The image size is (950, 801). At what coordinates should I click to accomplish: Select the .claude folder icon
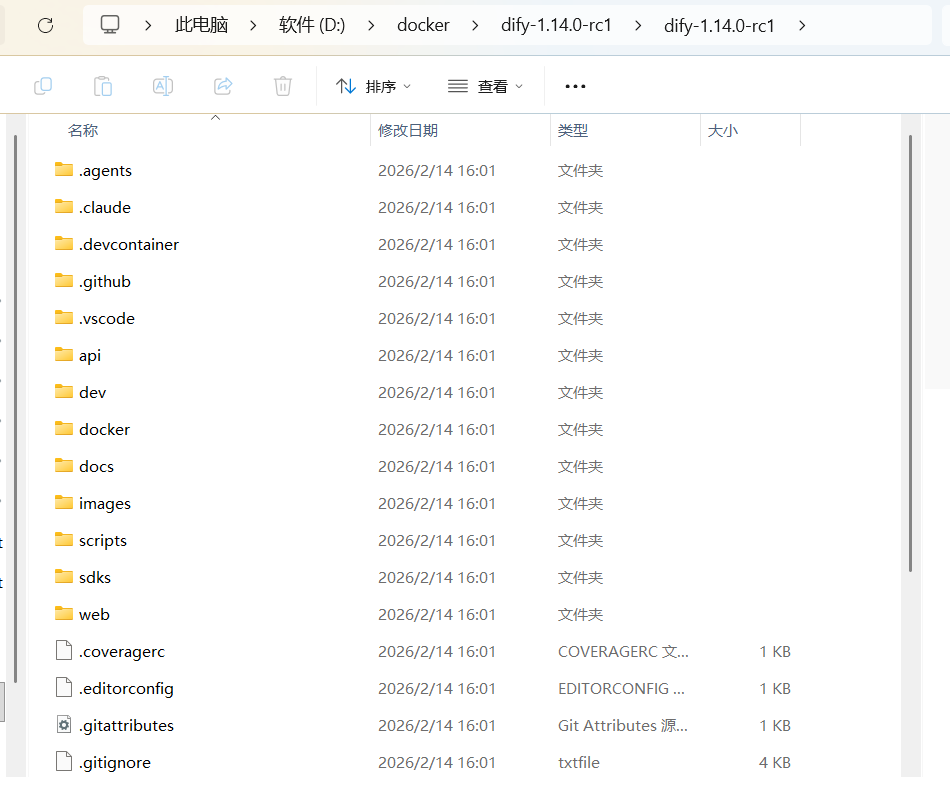(64, 207)
